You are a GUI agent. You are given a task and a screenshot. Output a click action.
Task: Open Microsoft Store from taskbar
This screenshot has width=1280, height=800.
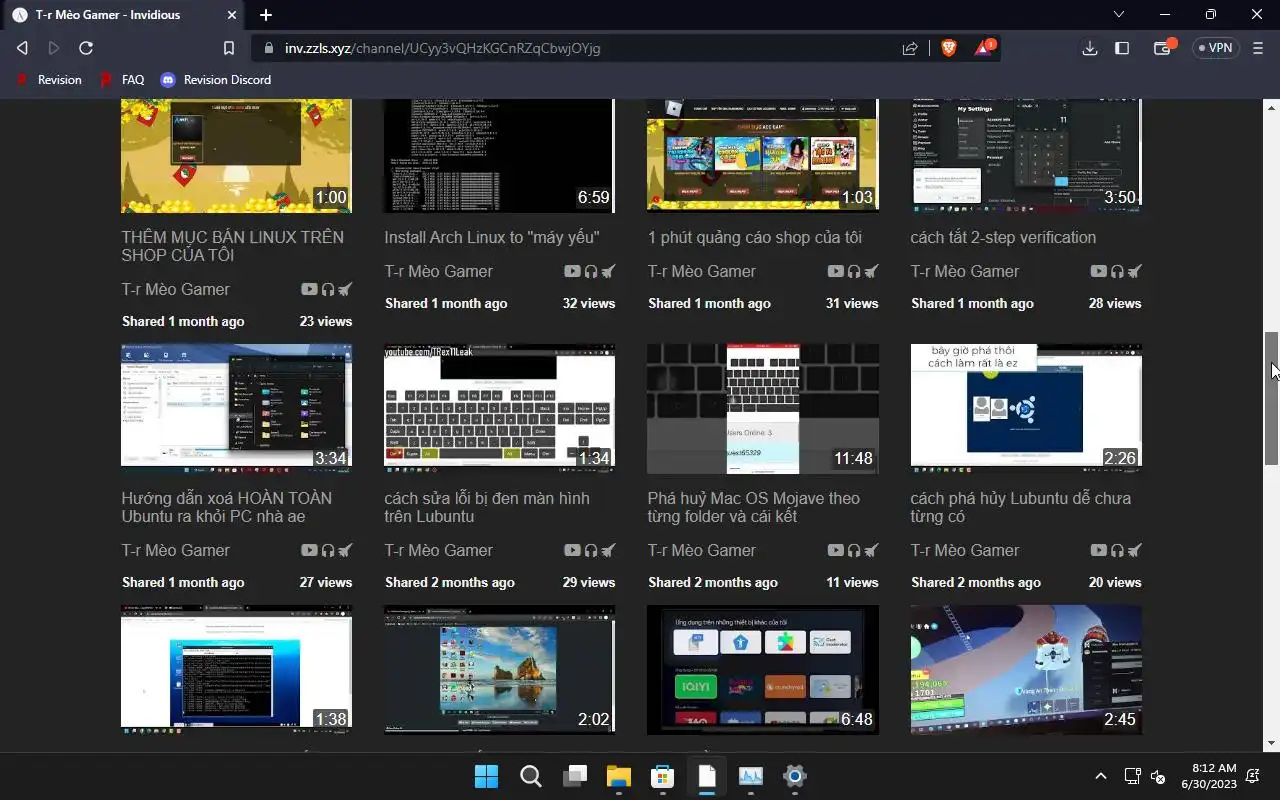click(x=663, y=776)
